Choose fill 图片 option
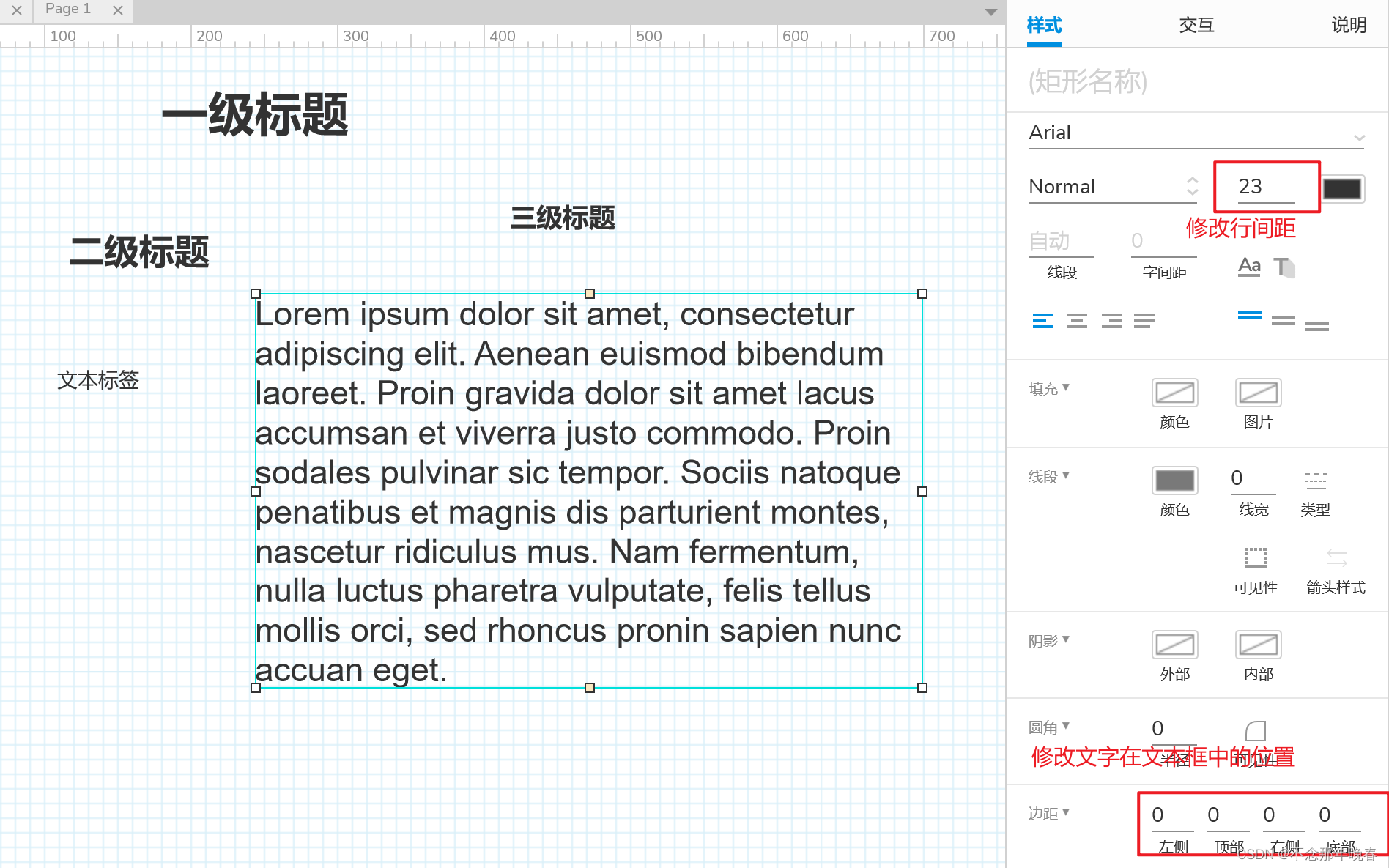The width and height of the screenshot is (1389, 868). click(x=1258, y=393)
